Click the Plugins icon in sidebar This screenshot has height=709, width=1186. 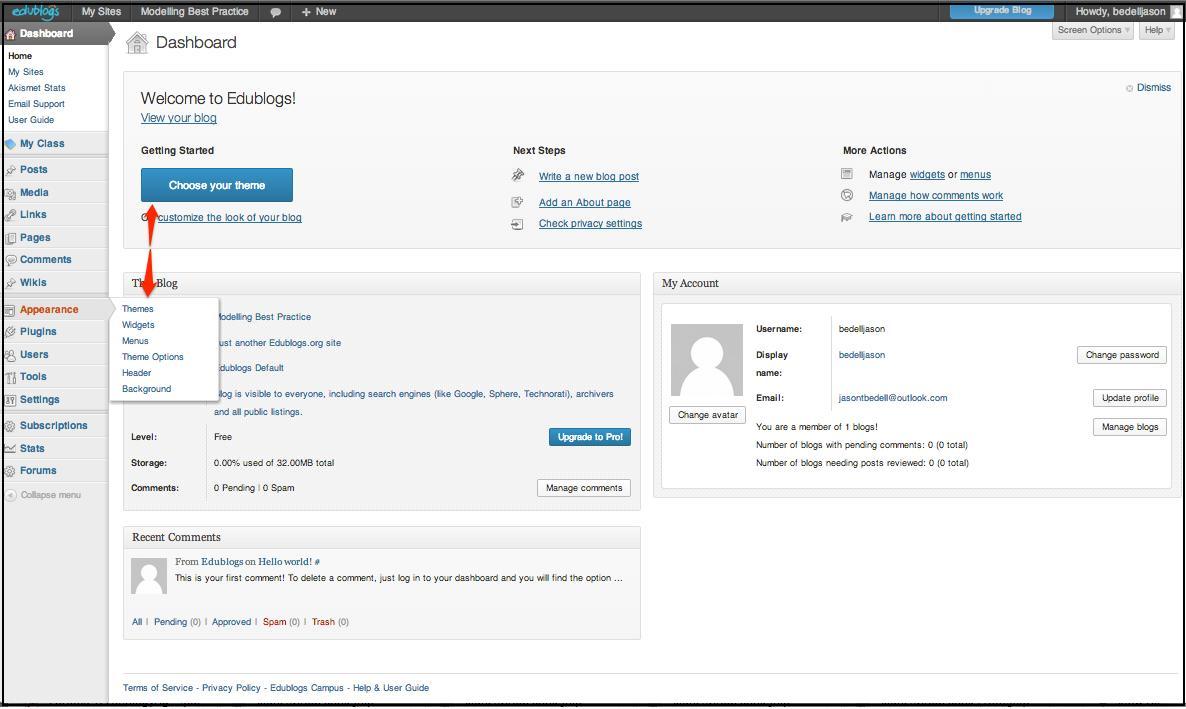pyautogui.click(x=11, y=332)
